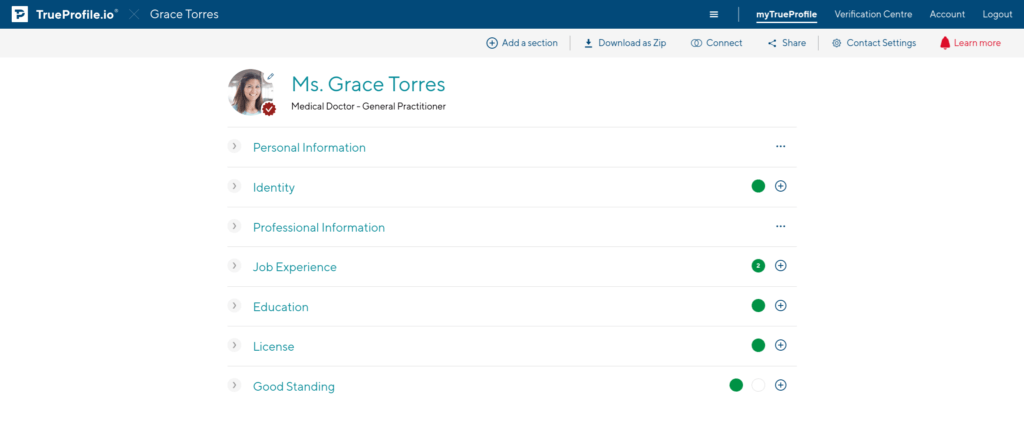Viewport: 1024px width, 445px height.
Task: Open Contact Settings
Action: point(874,43)
